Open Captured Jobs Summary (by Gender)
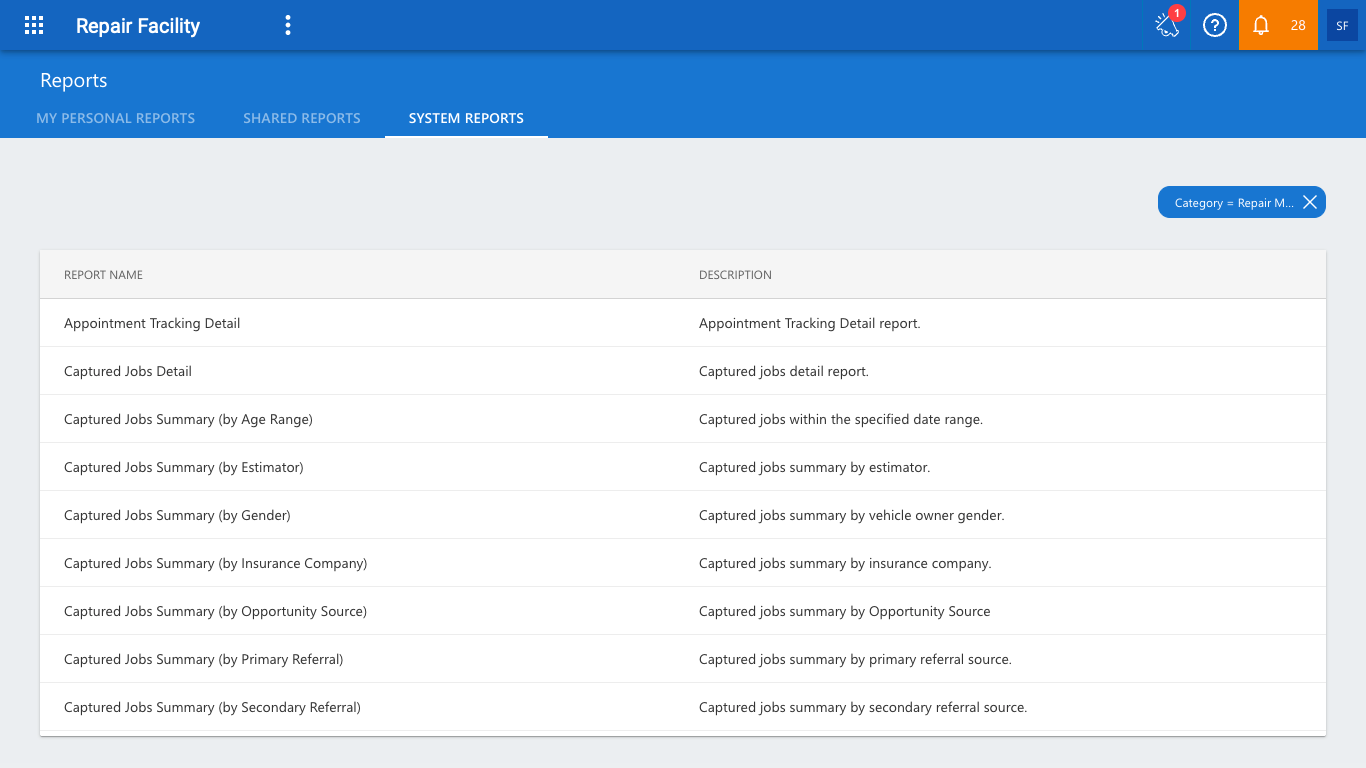This screenshot has height=768, width=1366. (x=177, y=515)
